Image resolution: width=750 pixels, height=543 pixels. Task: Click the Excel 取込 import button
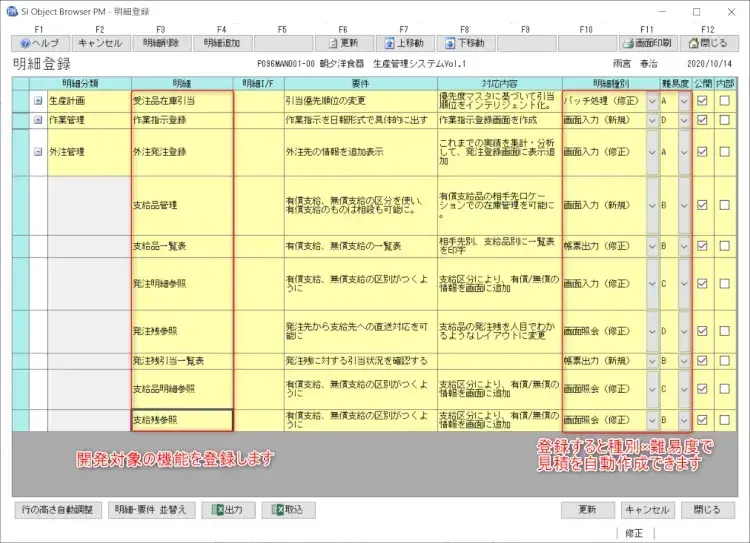click(x=288, y=510)
